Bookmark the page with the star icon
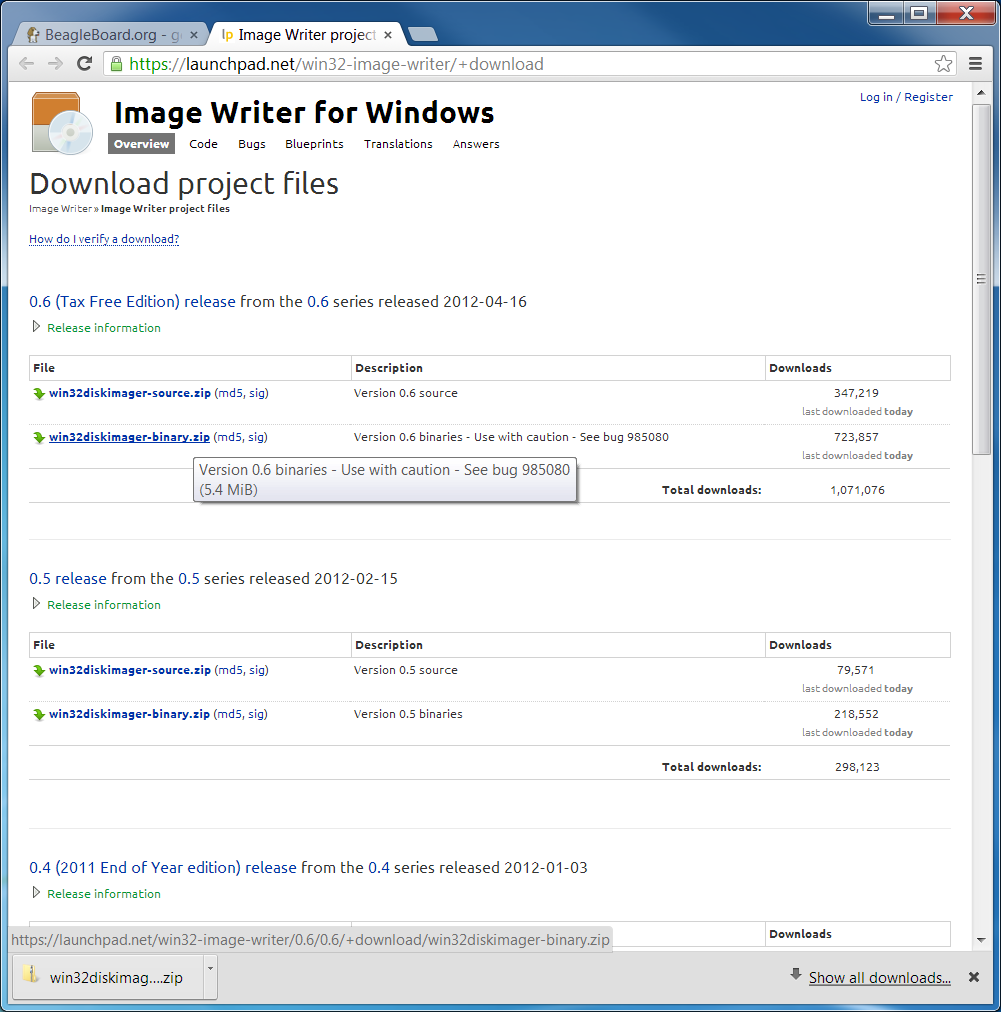 tap(943, 63)
